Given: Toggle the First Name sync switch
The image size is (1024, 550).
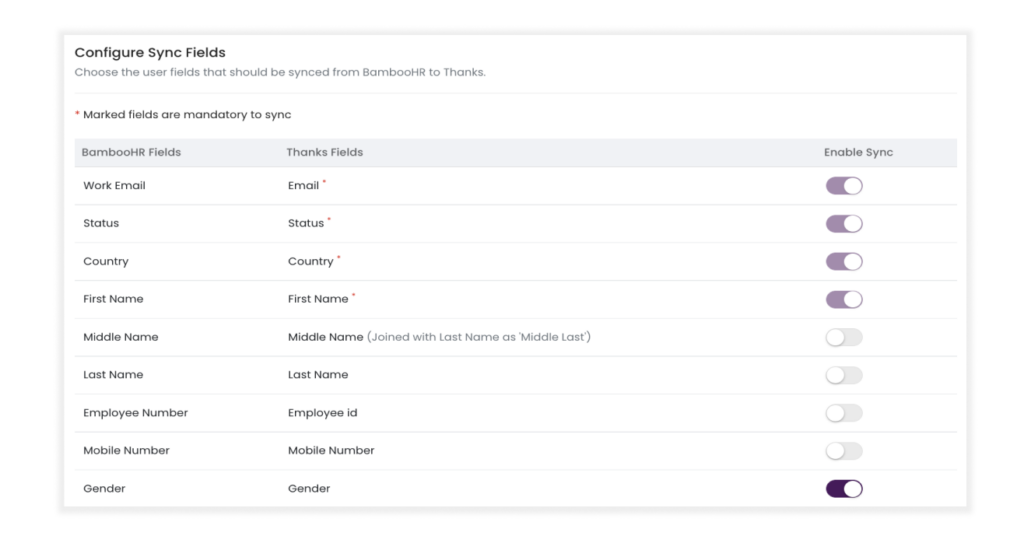Looking at the screenshot, I should tap(843, 300).
